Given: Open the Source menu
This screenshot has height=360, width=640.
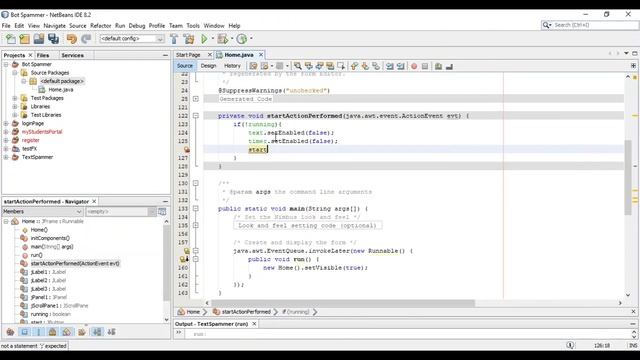Looking at the screenshot, I should pos(78,26).
